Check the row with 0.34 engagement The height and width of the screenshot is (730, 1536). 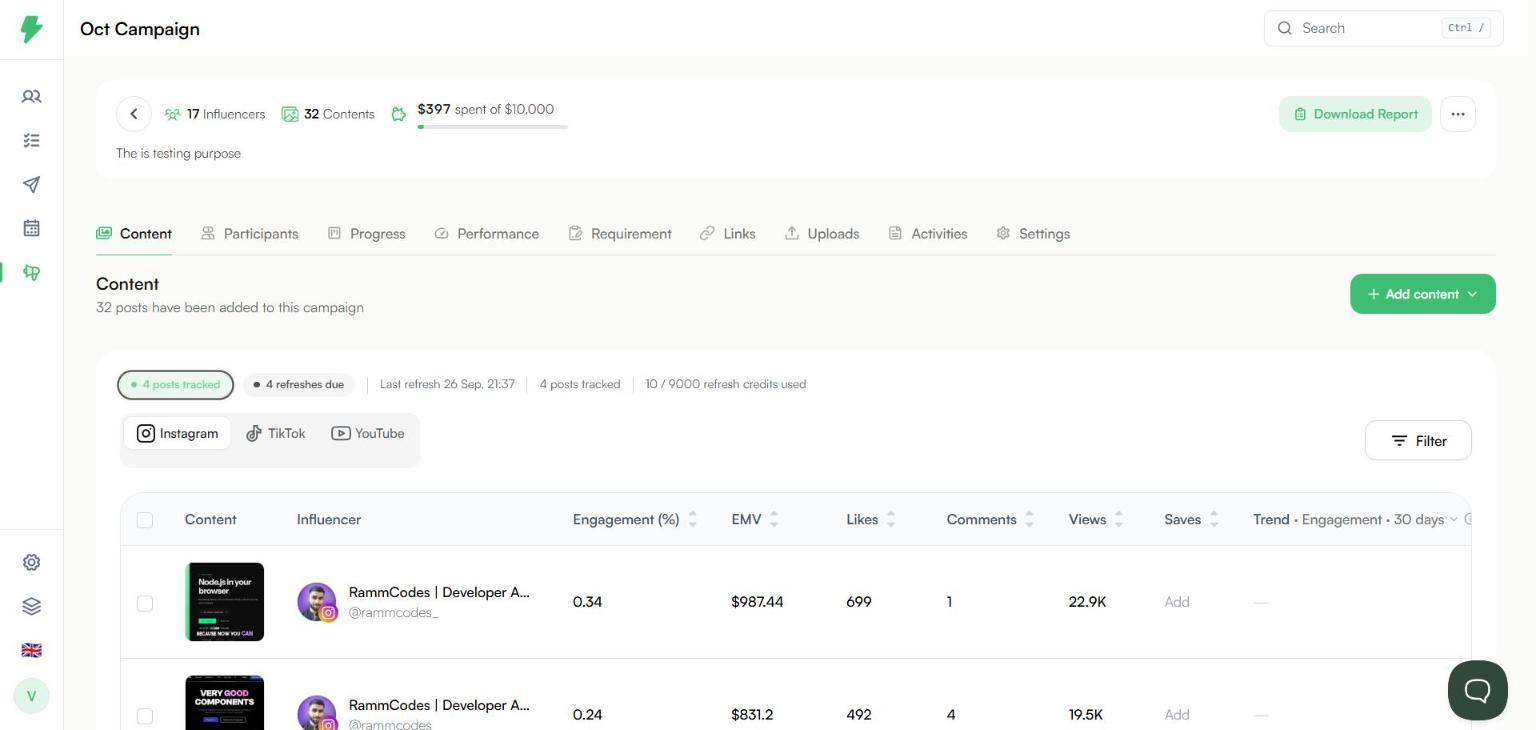[x=145, y=603]
